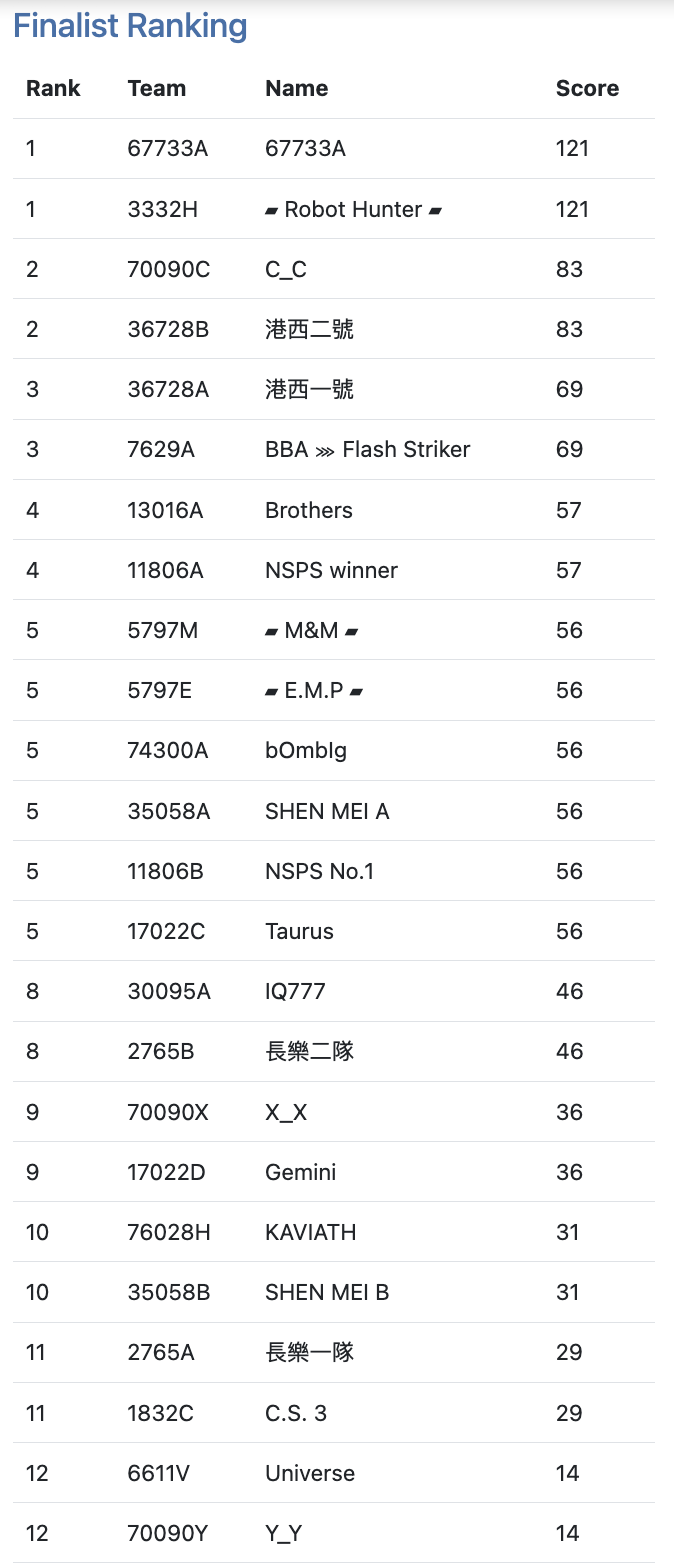Select the IQ777 team name

click(295, 991)
